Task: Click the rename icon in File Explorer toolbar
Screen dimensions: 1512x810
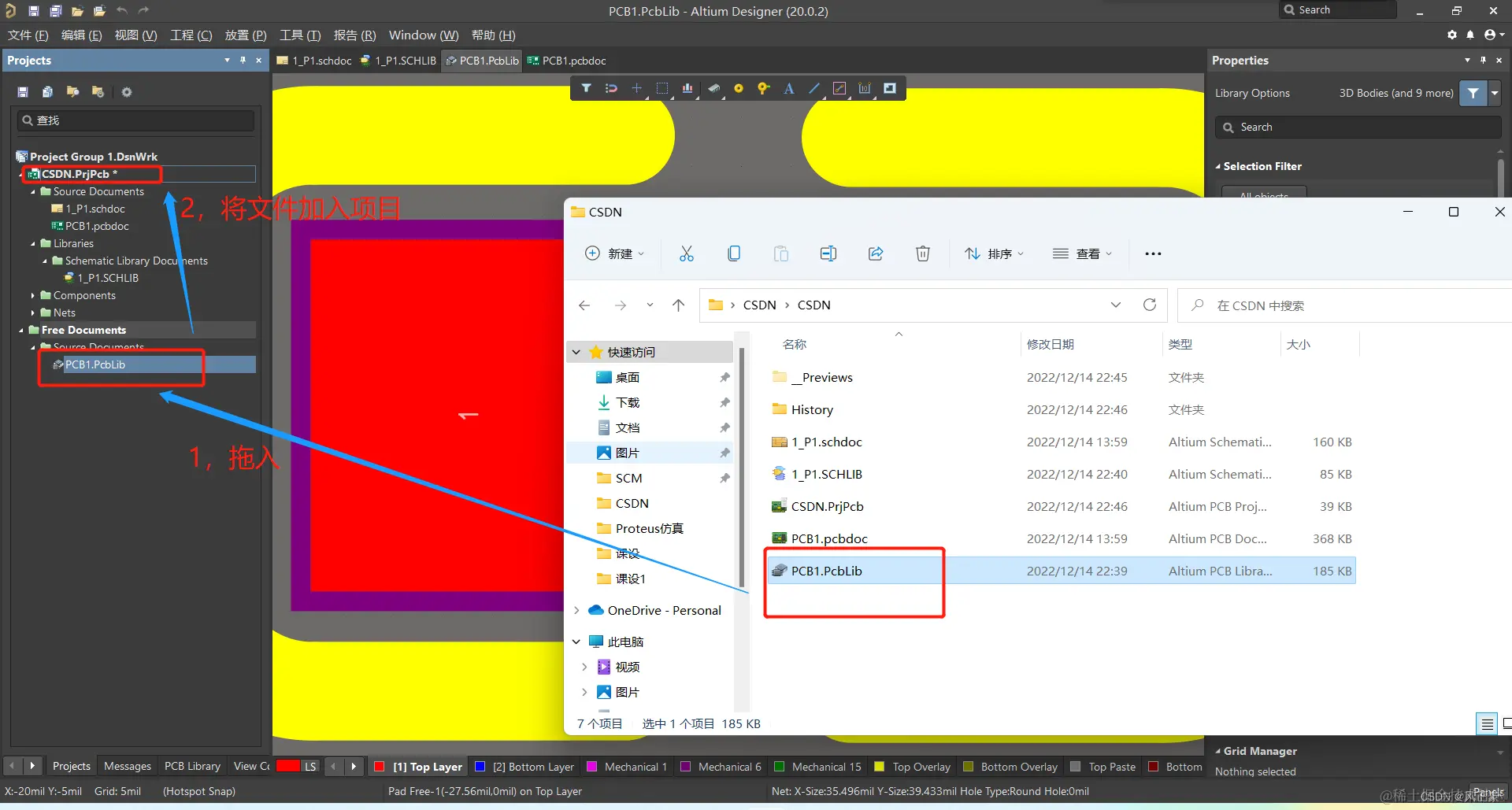Action: 828,253
